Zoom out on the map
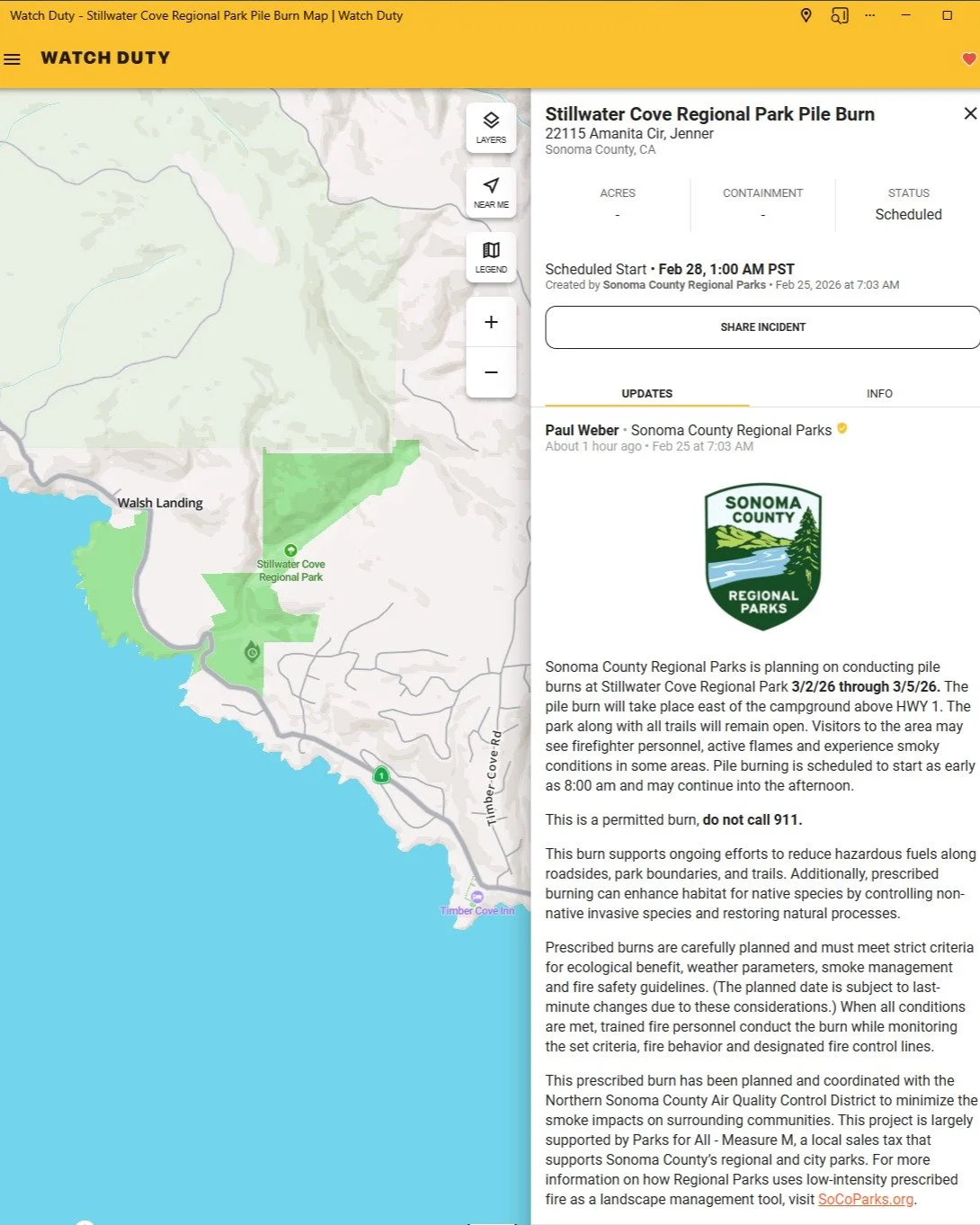 pos(490,372)
